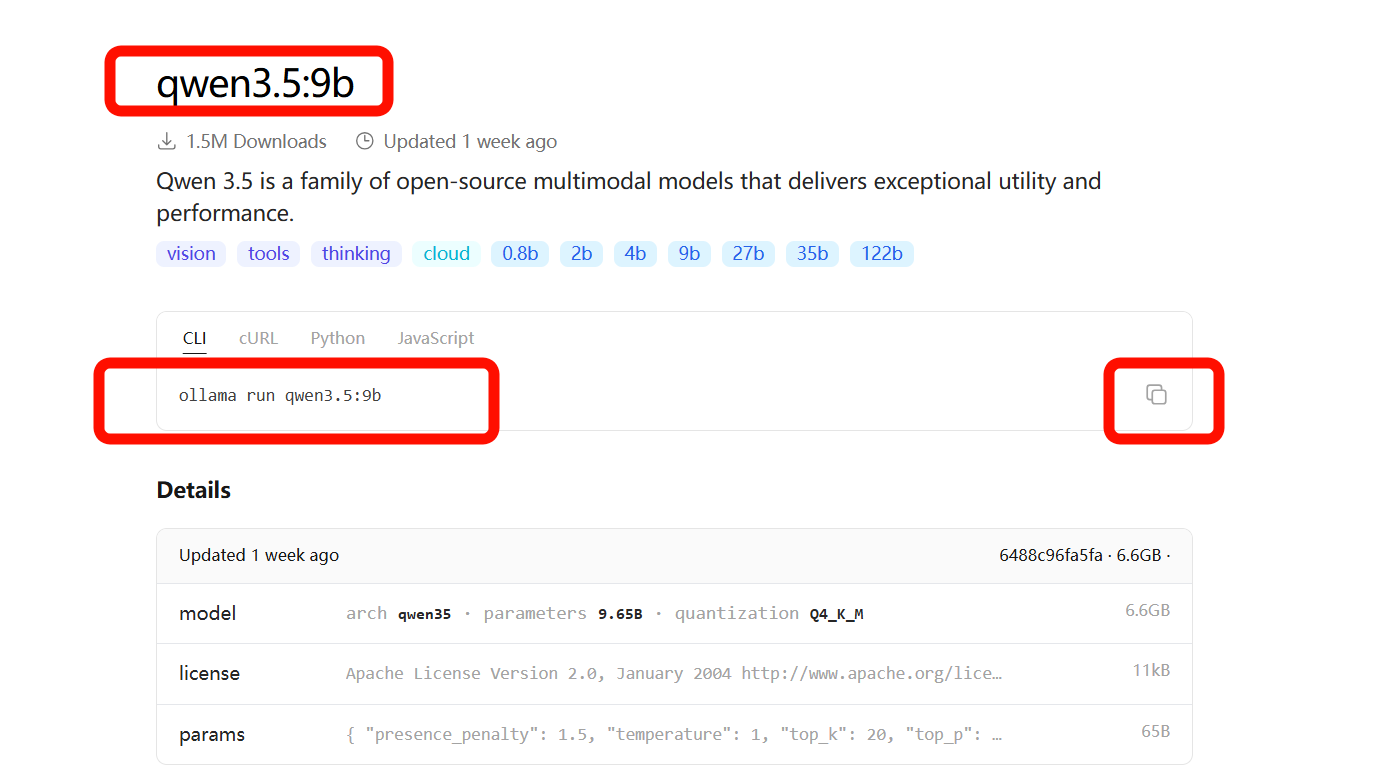Viewport: 1381px width, 779px height.
Task: Select the 4b model size tag
Action: click(x=635, y=254)
